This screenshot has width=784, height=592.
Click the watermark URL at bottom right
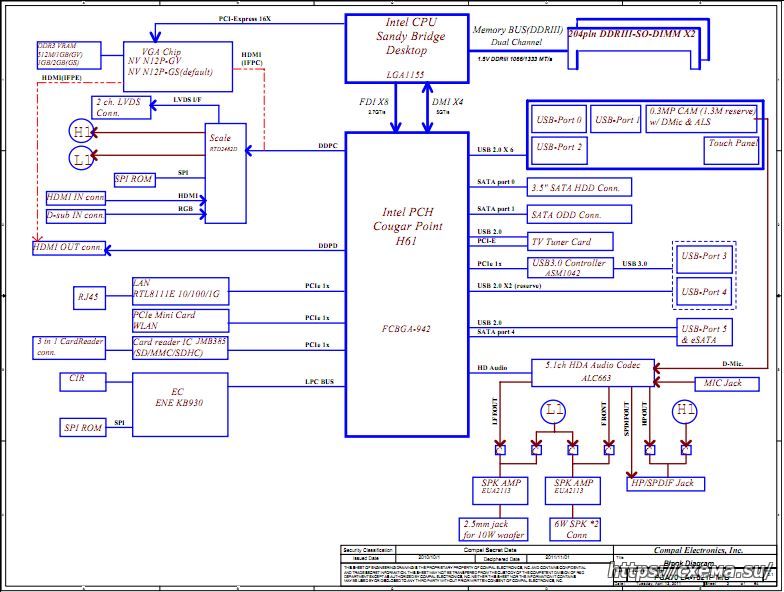[x=692, y=570]
